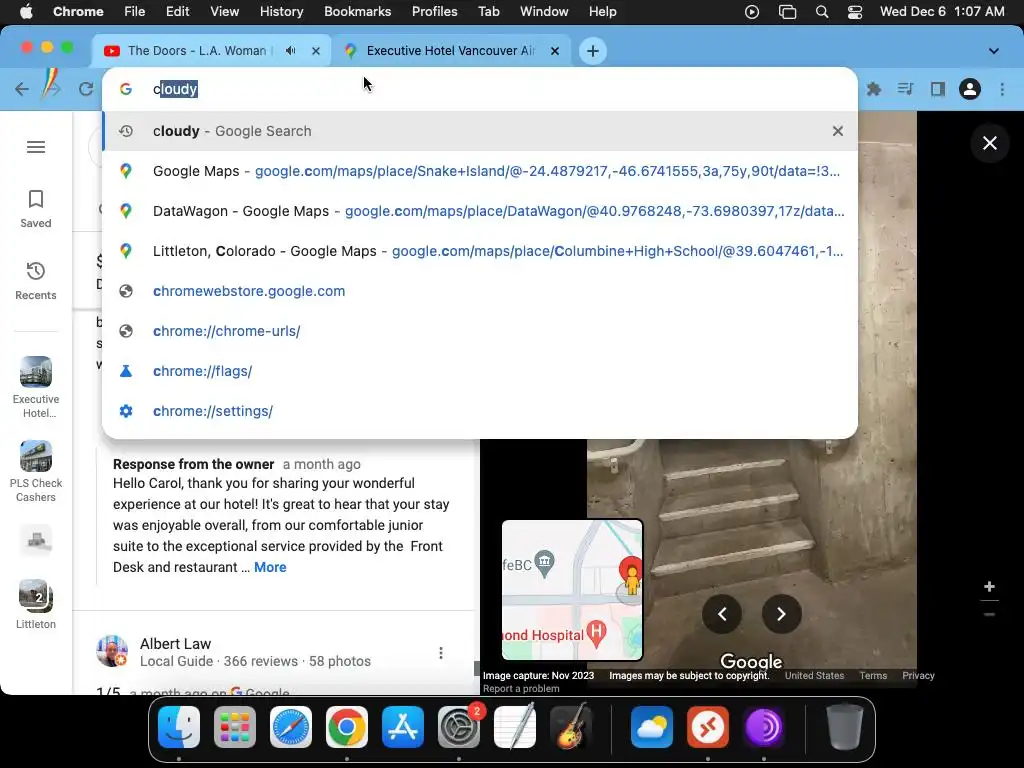Screen dimensions: 1024x768
Task: Mute audio on The Doors tab
Action: [291, 50]
